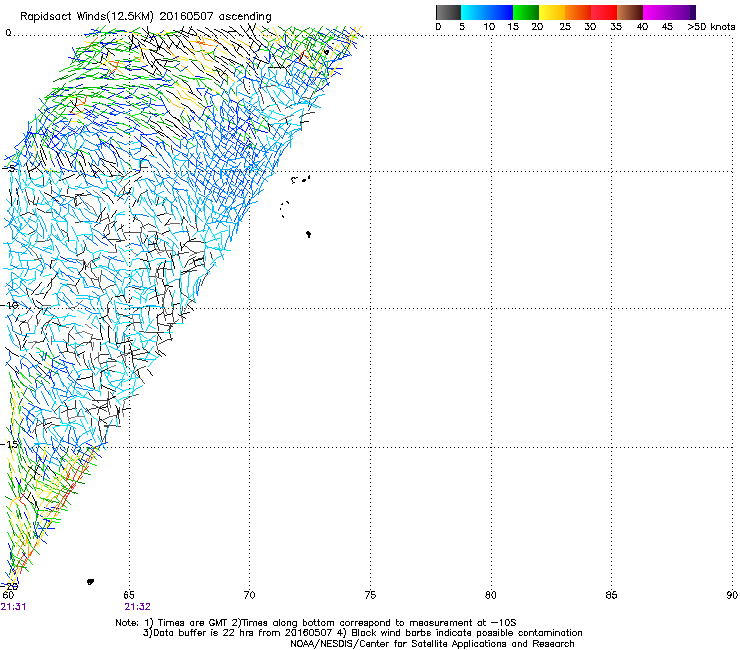The image size is (740, 650).
Task: Click the purple '21:31' overpass time
Action: (x=13, y=607)
